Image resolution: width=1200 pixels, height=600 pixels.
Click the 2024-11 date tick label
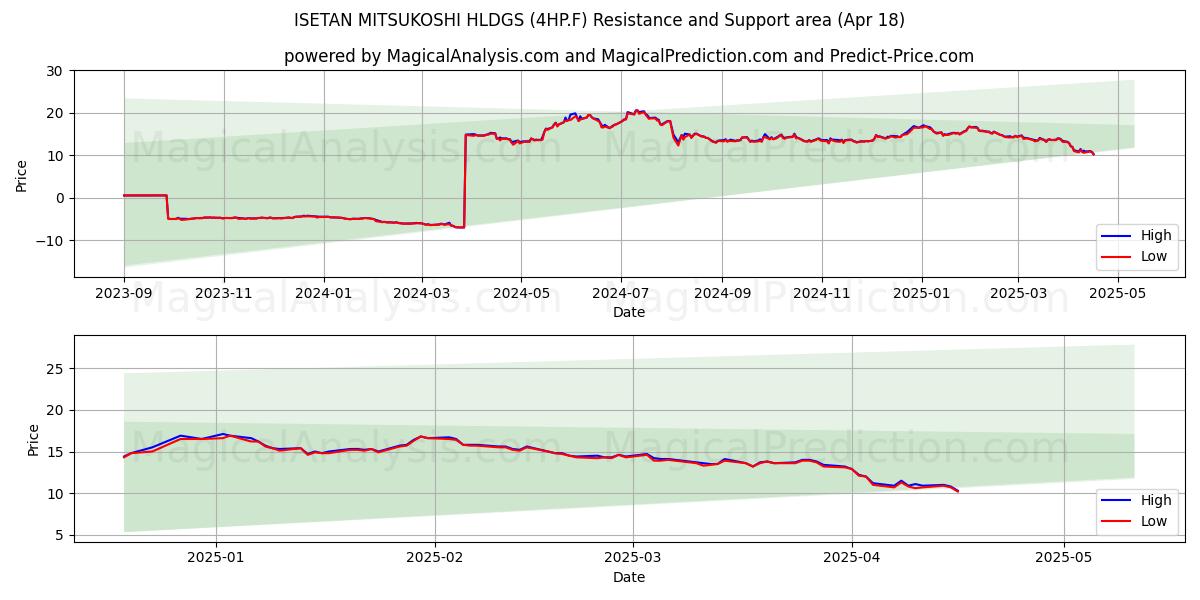coord(822,294)
